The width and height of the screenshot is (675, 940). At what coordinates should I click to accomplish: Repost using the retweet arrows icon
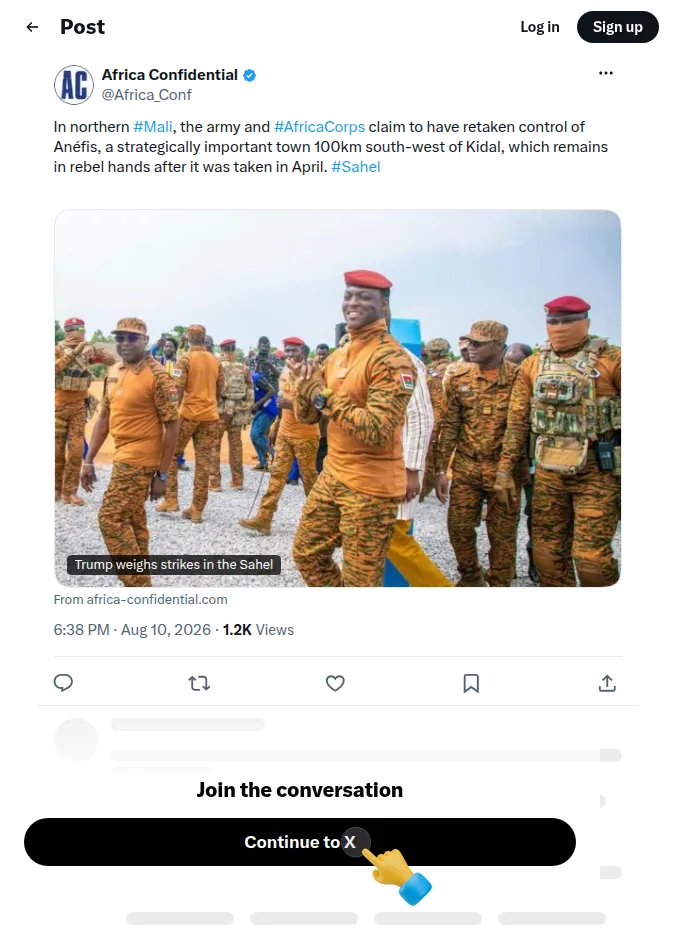click(199, 683)
